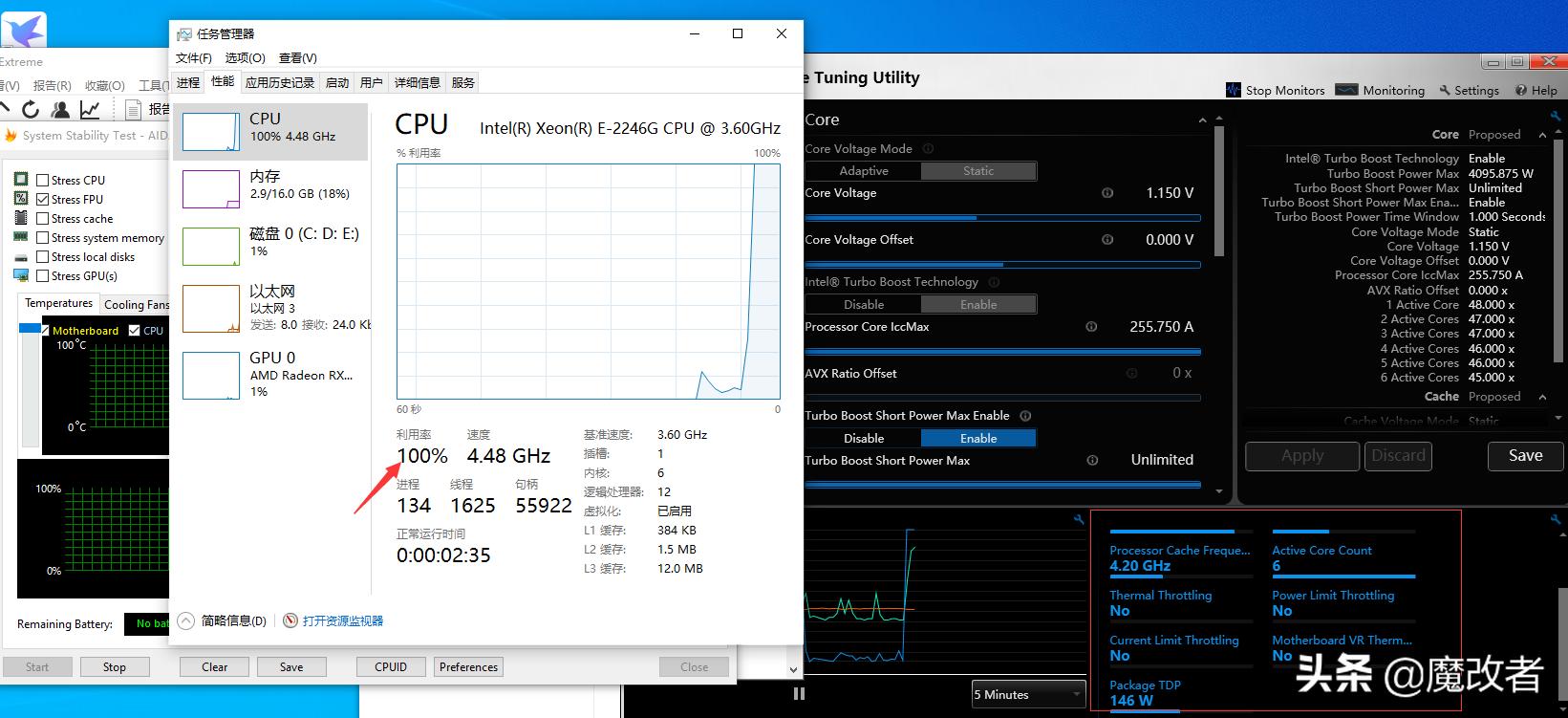
Task: Open Task Manager 详细信息 tab
Action: tap(418, 82)
